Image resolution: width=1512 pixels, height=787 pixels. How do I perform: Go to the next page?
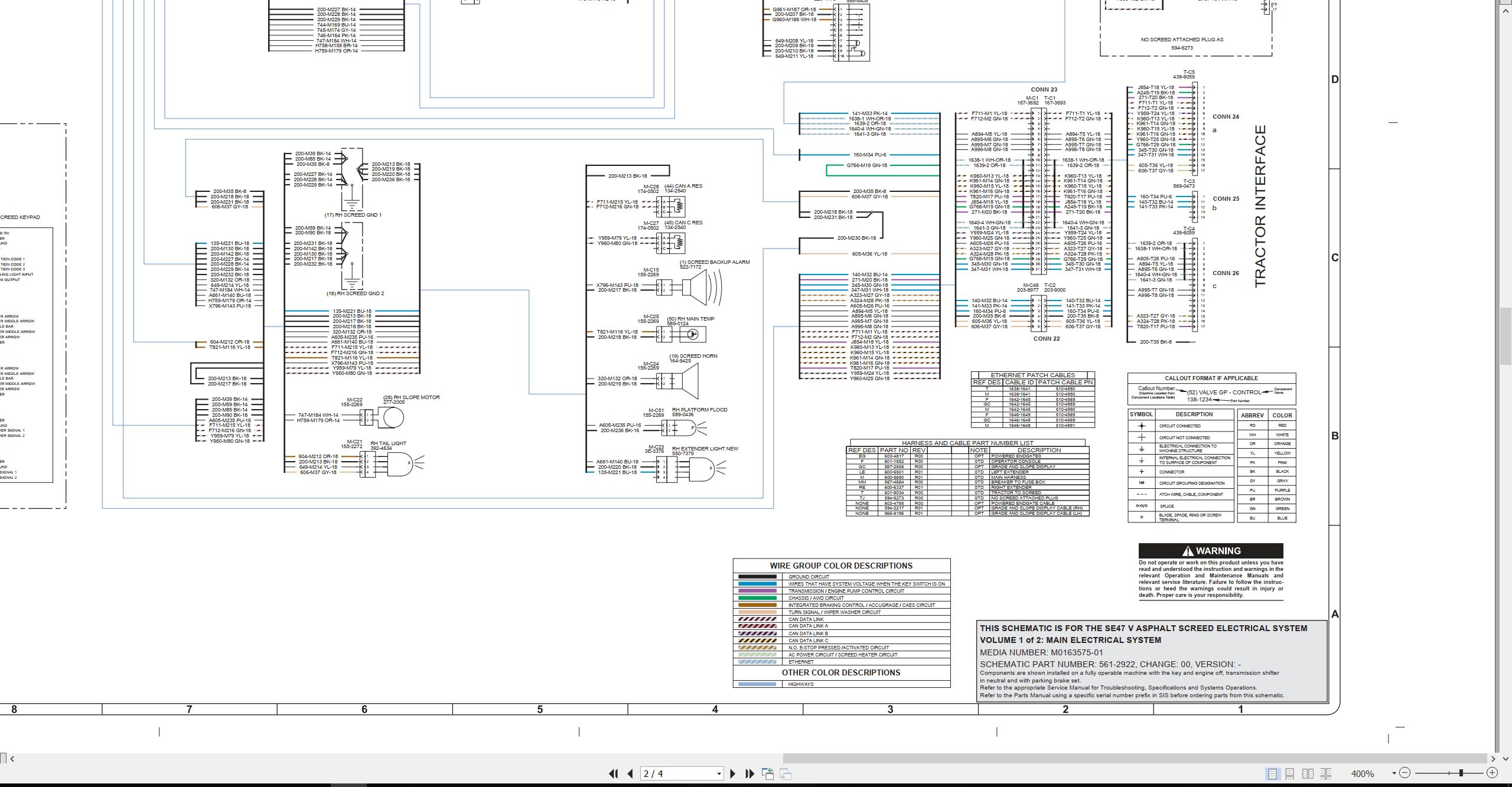[x=733, y=773]
